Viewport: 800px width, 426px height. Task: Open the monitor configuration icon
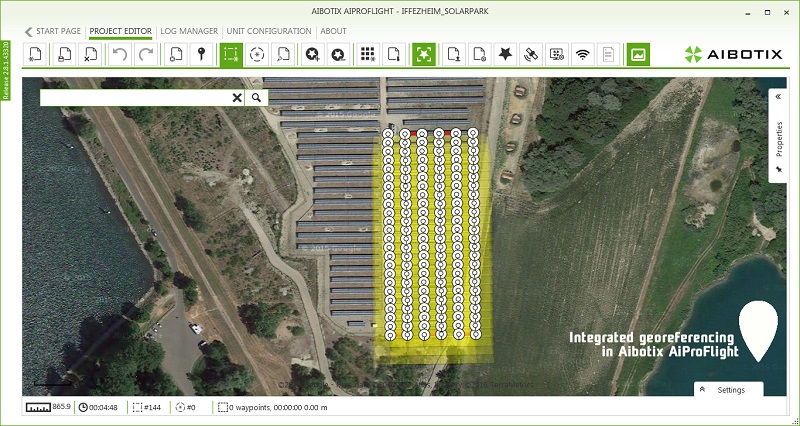(x=557, y=54)
